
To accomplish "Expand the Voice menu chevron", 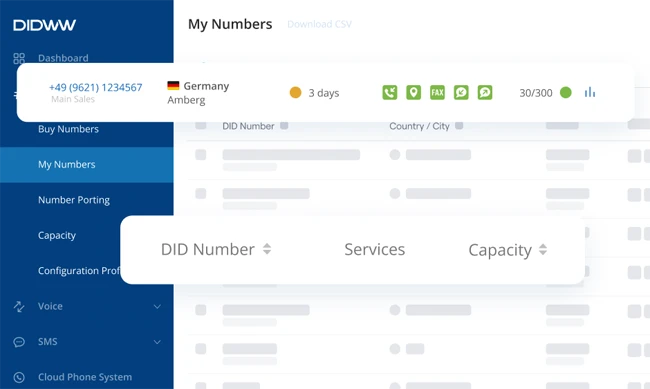I will coord(158,306).
